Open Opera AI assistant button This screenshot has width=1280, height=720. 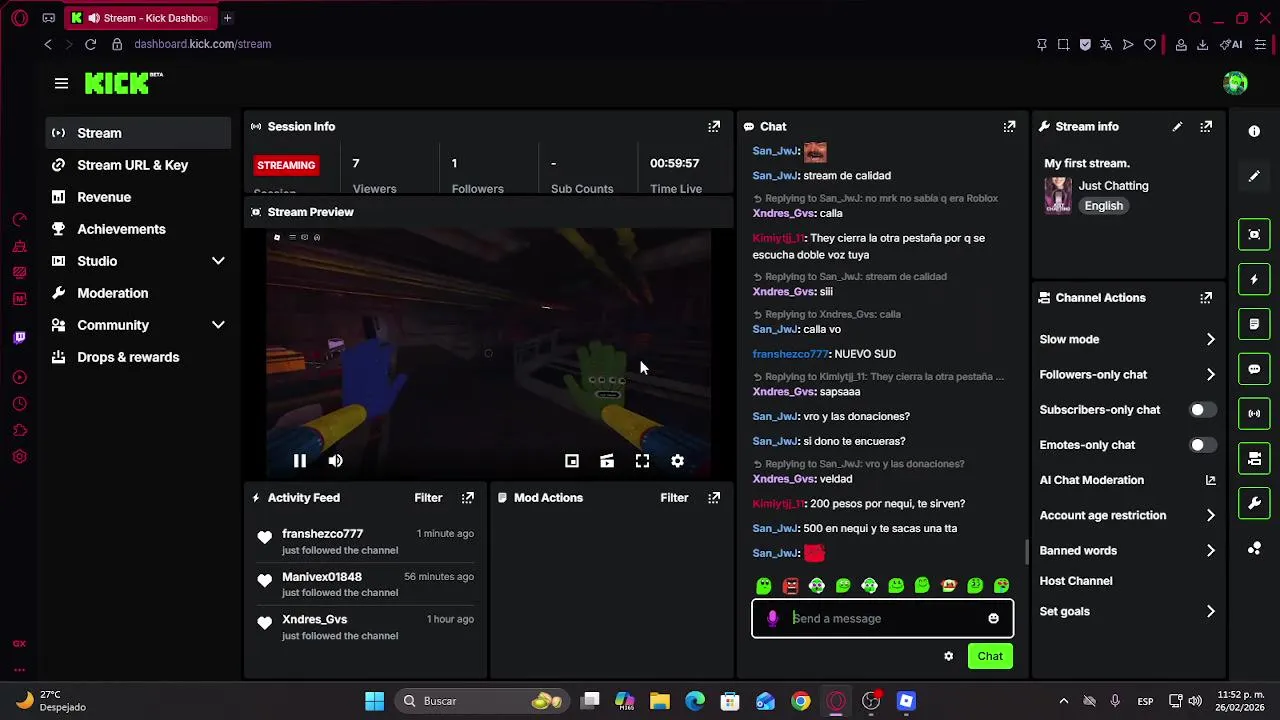tap(1231, 44)
